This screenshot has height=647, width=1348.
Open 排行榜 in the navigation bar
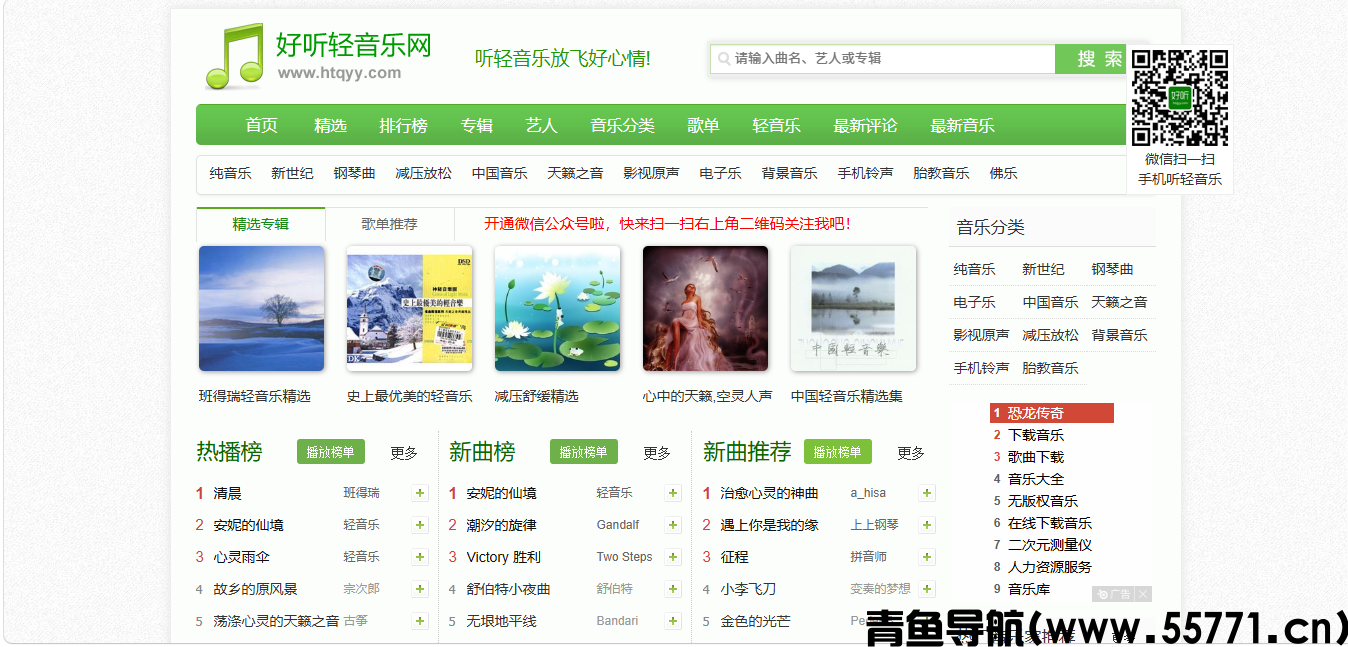coord(403,125)
